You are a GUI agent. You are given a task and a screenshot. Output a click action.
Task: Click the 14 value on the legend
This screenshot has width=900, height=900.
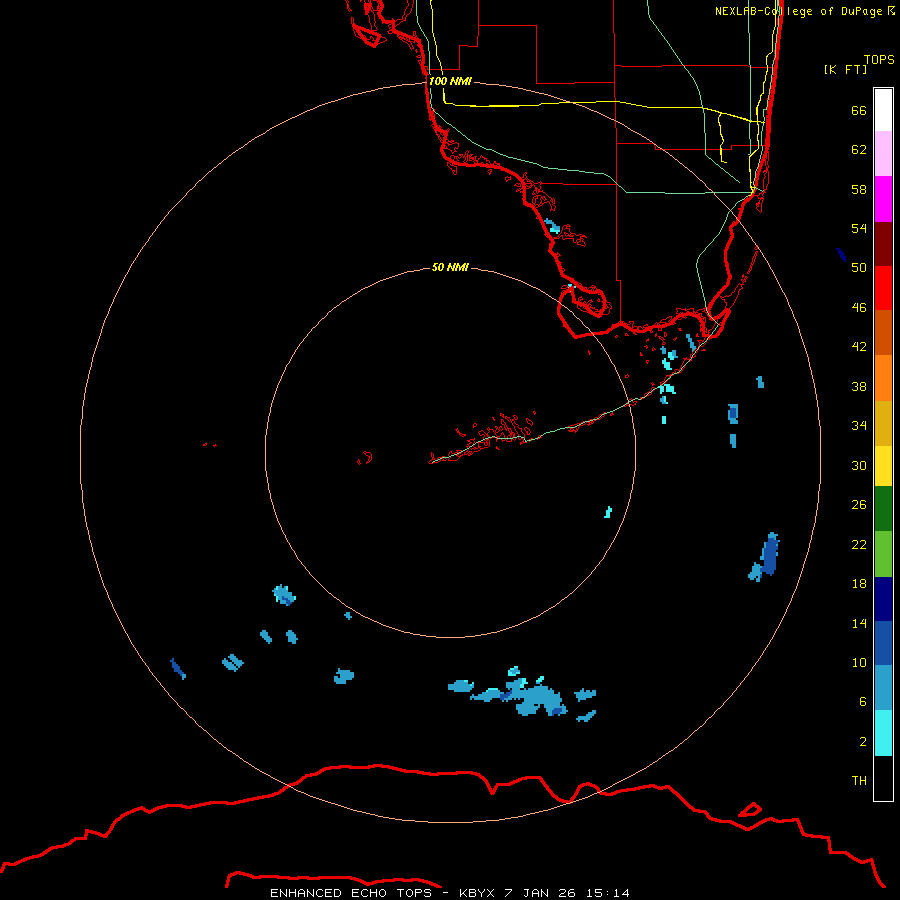(859, 623)
